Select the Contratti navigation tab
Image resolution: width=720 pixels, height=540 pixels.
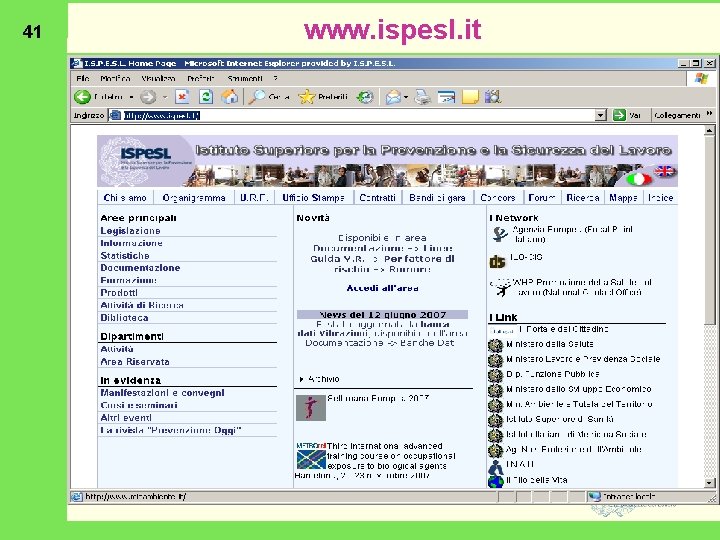[377, 198]
